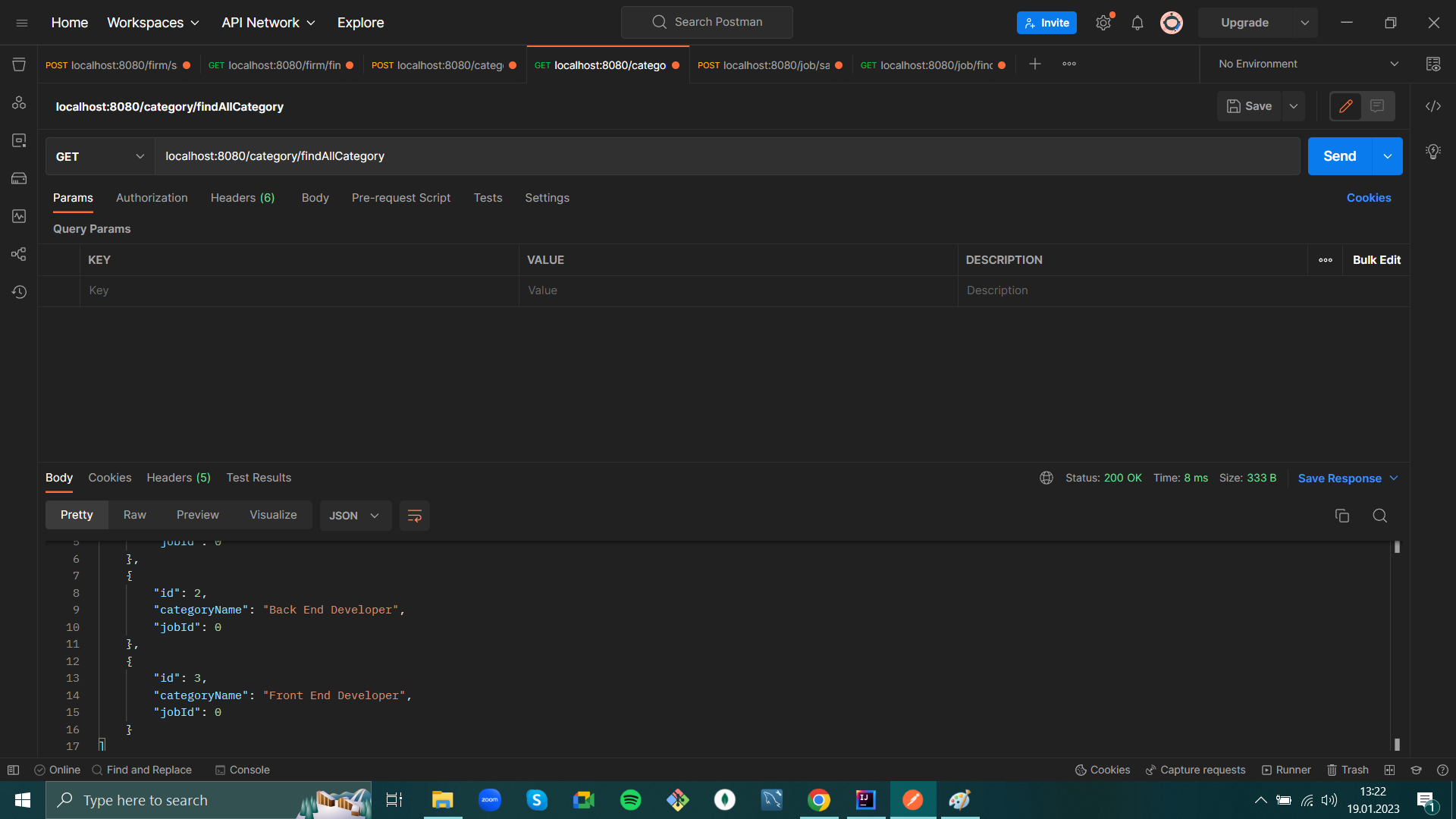1456x819 pixels.
Task: Open Flows from the left sidebar
Action: click(x=19, y=254)
